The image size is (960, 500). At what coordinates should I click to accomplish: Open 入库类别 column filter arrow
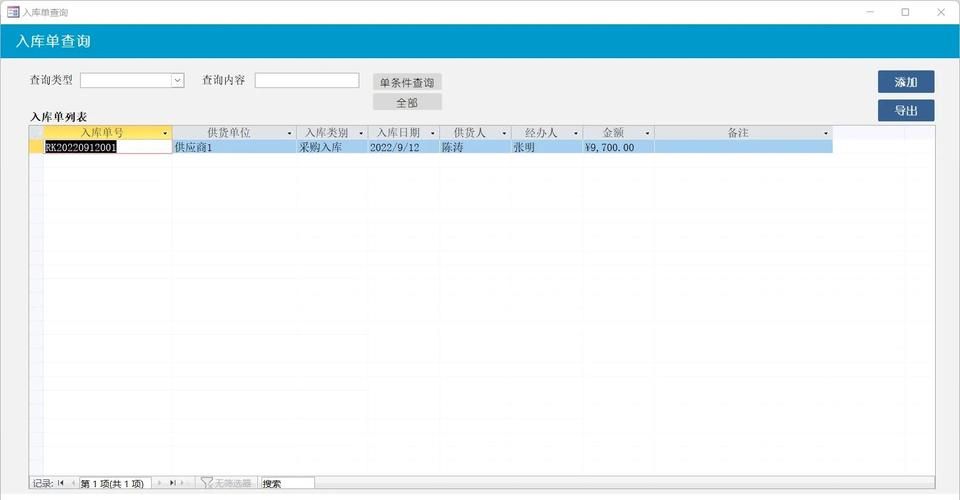pyautogui.click(x=361, y=133)
